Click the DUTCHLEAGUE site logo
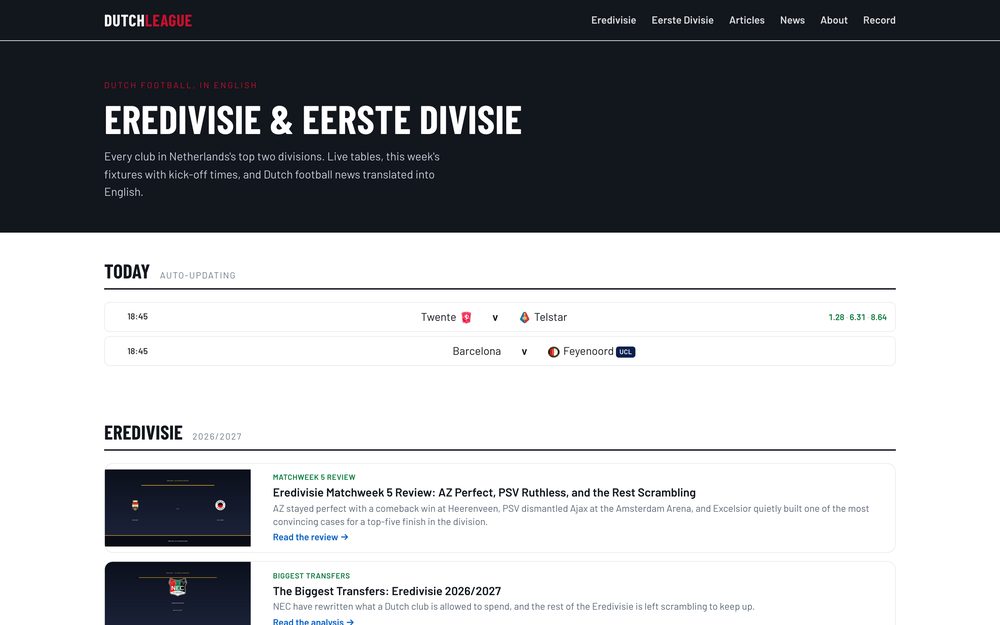Image resolution: width=1000 pixels, height=625 pixels. pyautogui.click(x=148, y=20)
